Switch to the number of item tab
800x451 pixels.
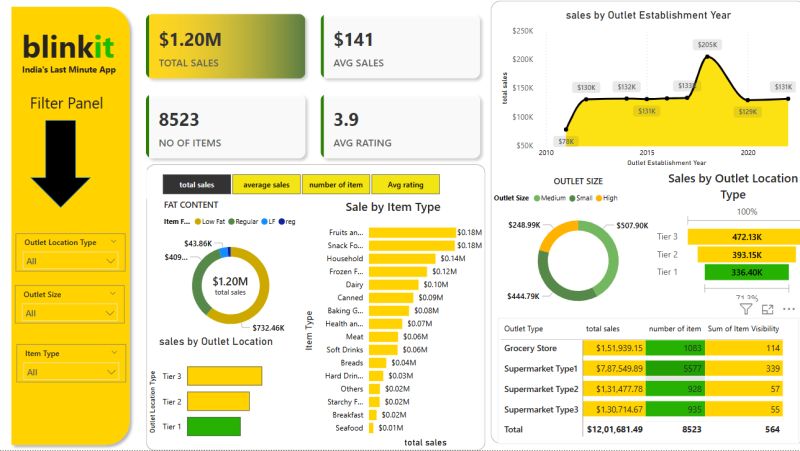pyautogui.click(x=336, y=185)
